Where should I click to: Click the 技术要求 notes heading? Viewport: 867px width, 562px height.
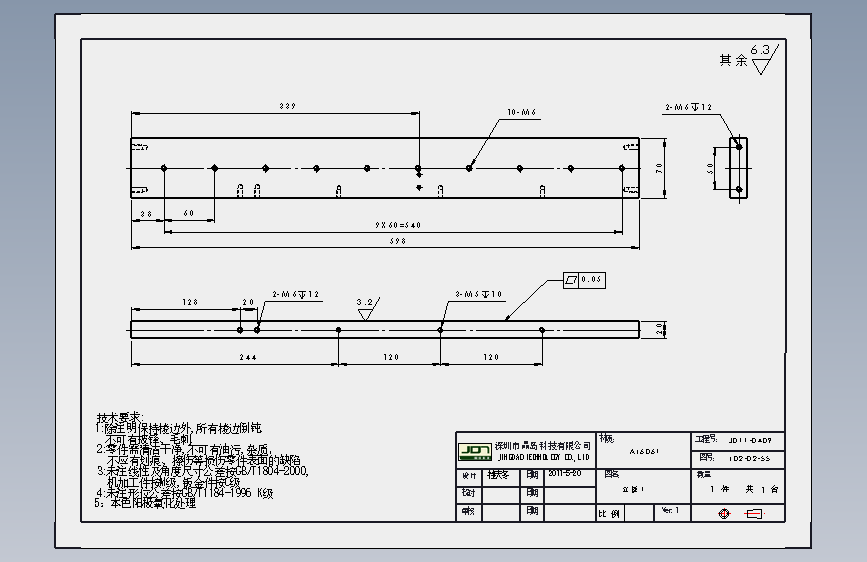point(119,417)
